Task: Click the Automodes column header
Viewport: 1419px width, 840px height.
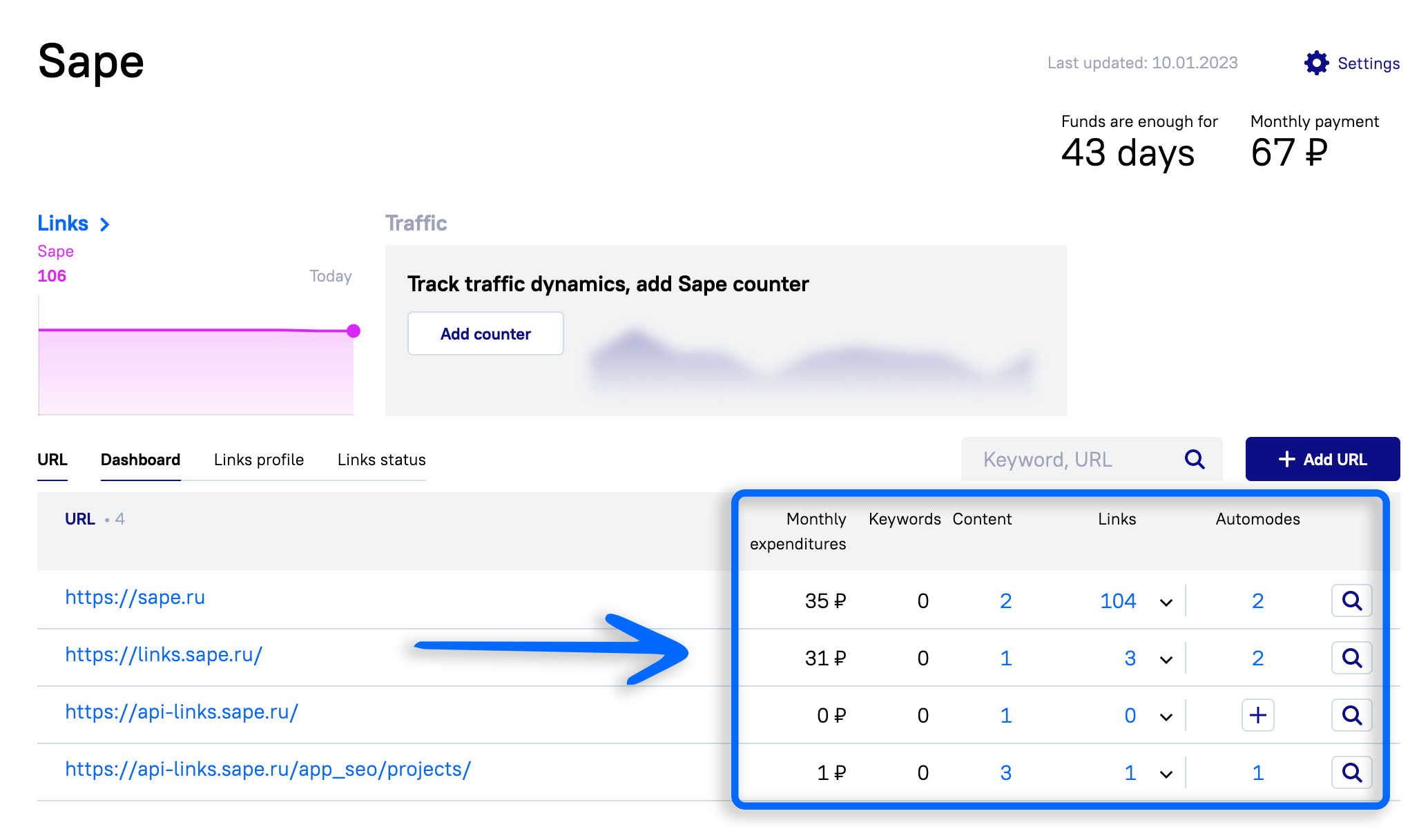Action: pyautogui.click(x=1257, y=519)
